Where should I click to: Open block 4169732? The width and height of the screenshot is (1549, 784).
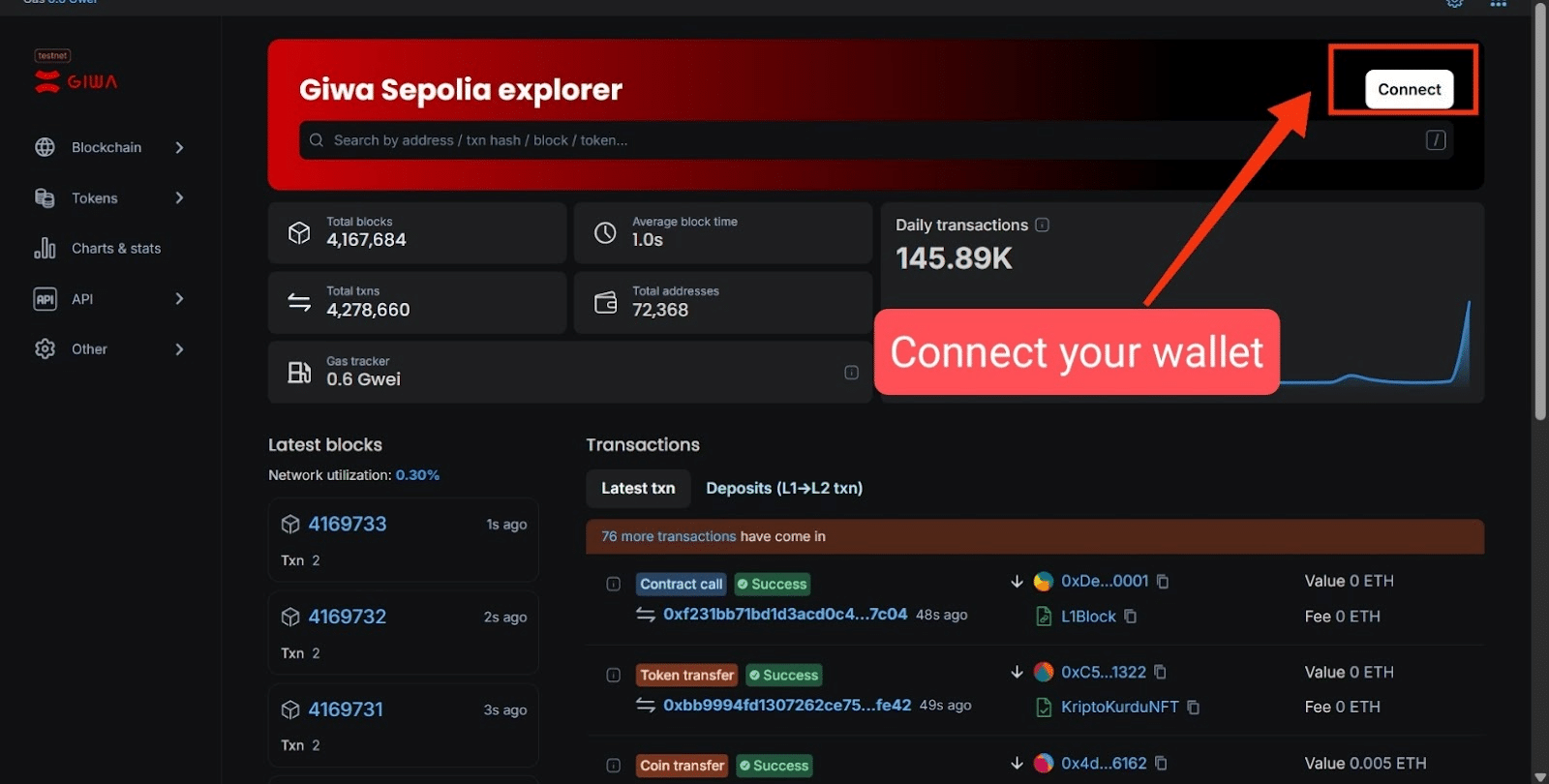348,617
